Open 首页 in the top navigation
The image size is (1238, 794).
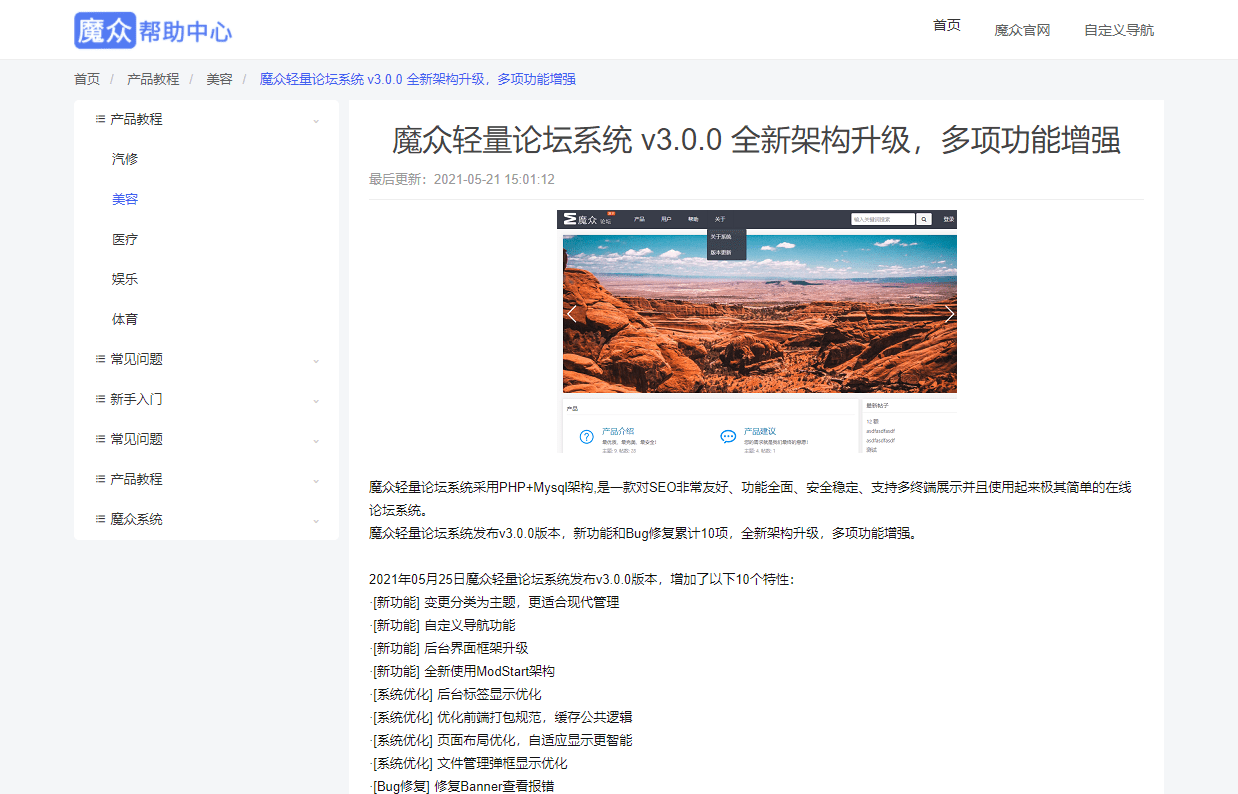tap(947, 25)
